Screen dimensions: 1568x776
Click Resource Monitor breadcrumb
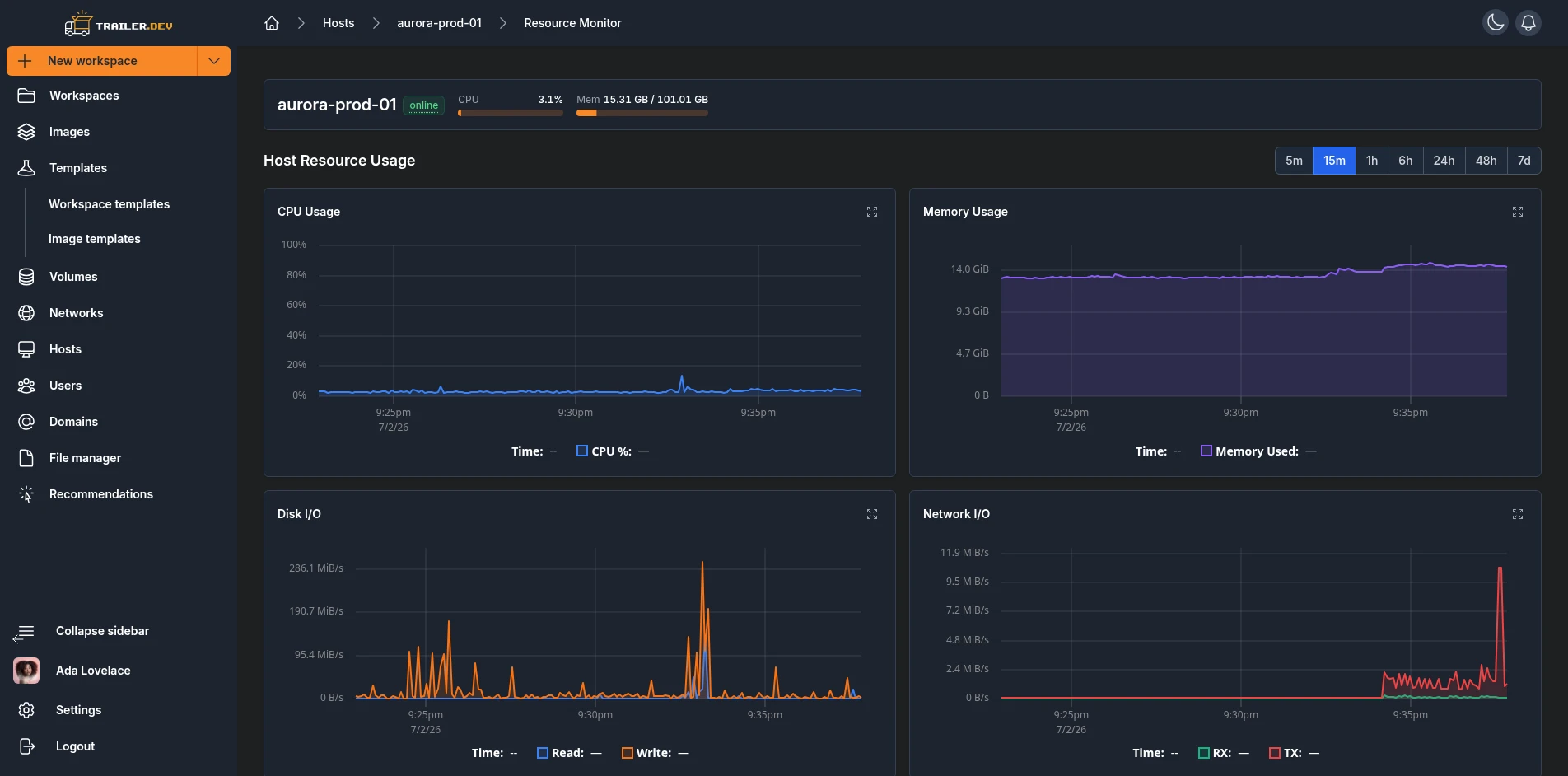point(572,23)
